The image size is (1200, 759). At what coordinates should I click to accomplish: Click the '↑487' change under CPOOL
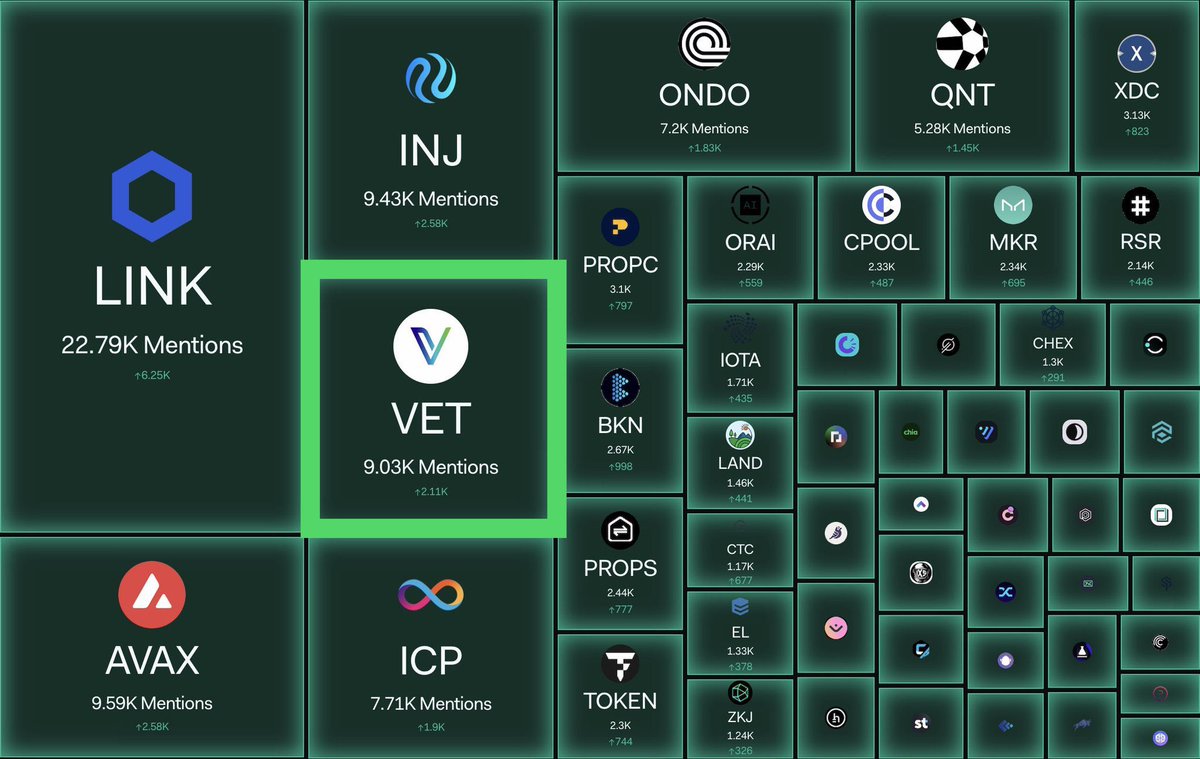point(881,282)
